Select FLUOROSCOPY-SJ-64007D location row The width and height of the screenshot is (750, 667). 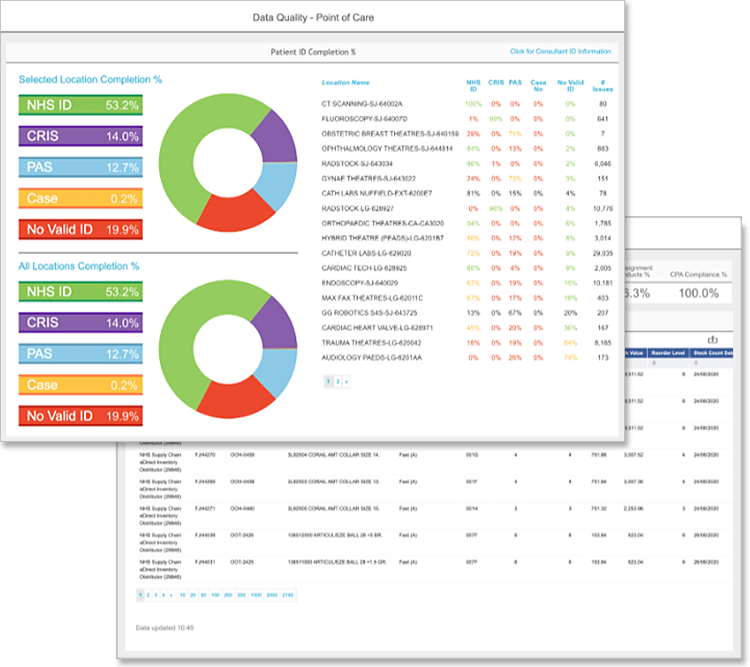click(467, 119)
